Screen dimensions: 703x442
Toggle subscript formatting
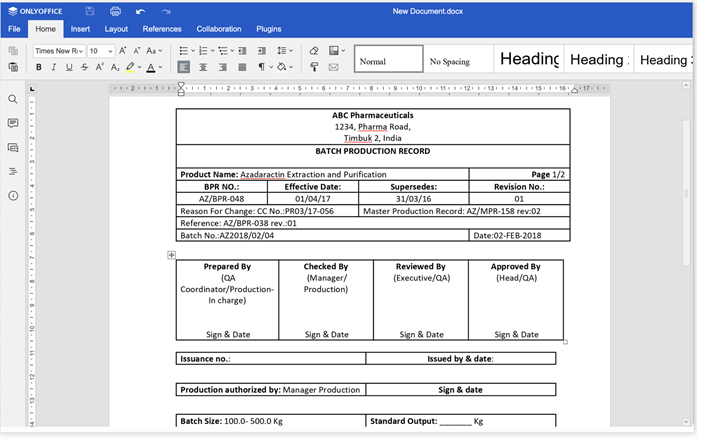click(x=115, y=67)
